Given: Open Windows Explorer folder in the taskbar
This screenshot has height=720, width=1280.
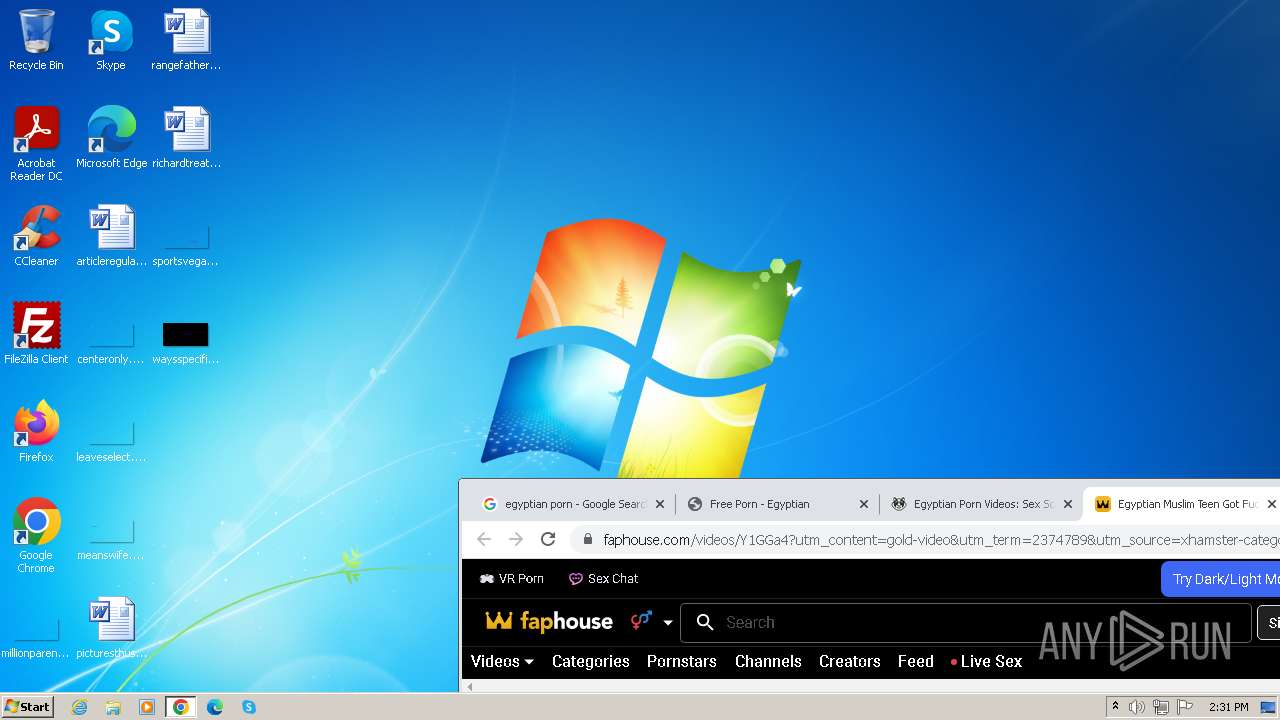Looking at the screenshot, I should pos(113,707).
